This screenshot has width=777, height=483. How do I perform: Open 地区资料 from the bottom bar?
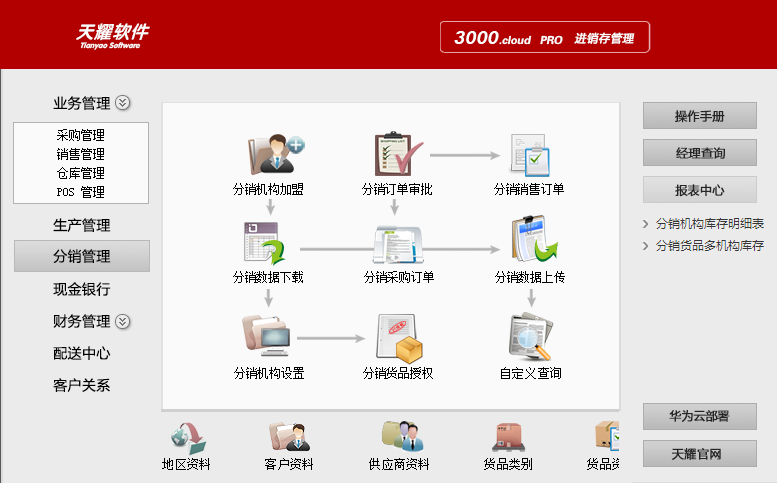click(x=186, y=438)
